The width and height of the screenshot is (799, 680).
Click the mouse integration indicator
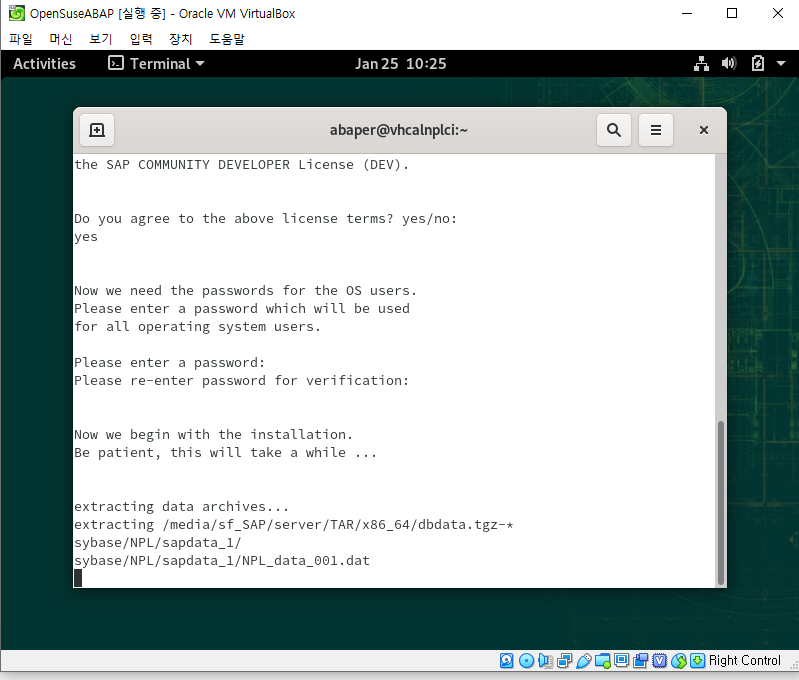[x=679, y=661]
